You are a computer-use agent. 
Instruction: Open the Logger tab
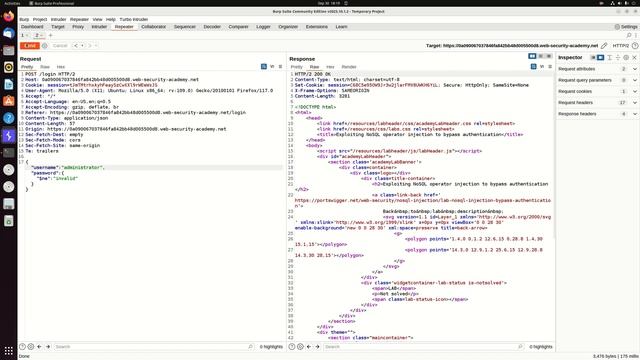pyautogui.click(x=263, y=27)
